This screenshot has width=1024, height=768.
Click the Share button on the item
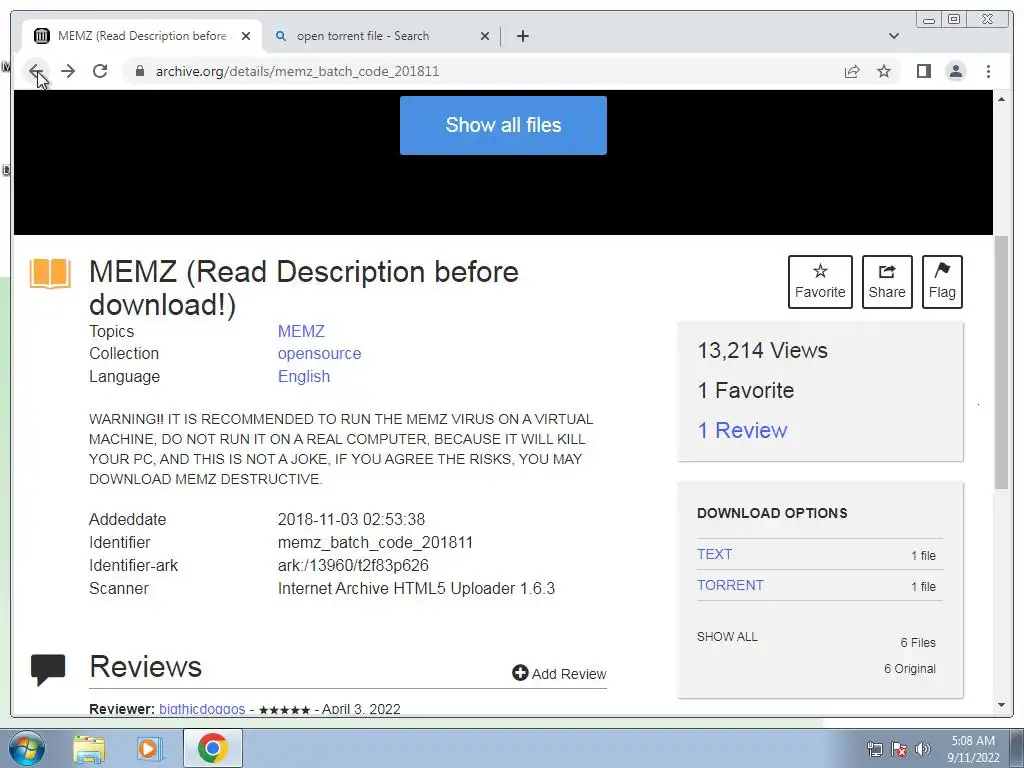click(x=887, y=281)
